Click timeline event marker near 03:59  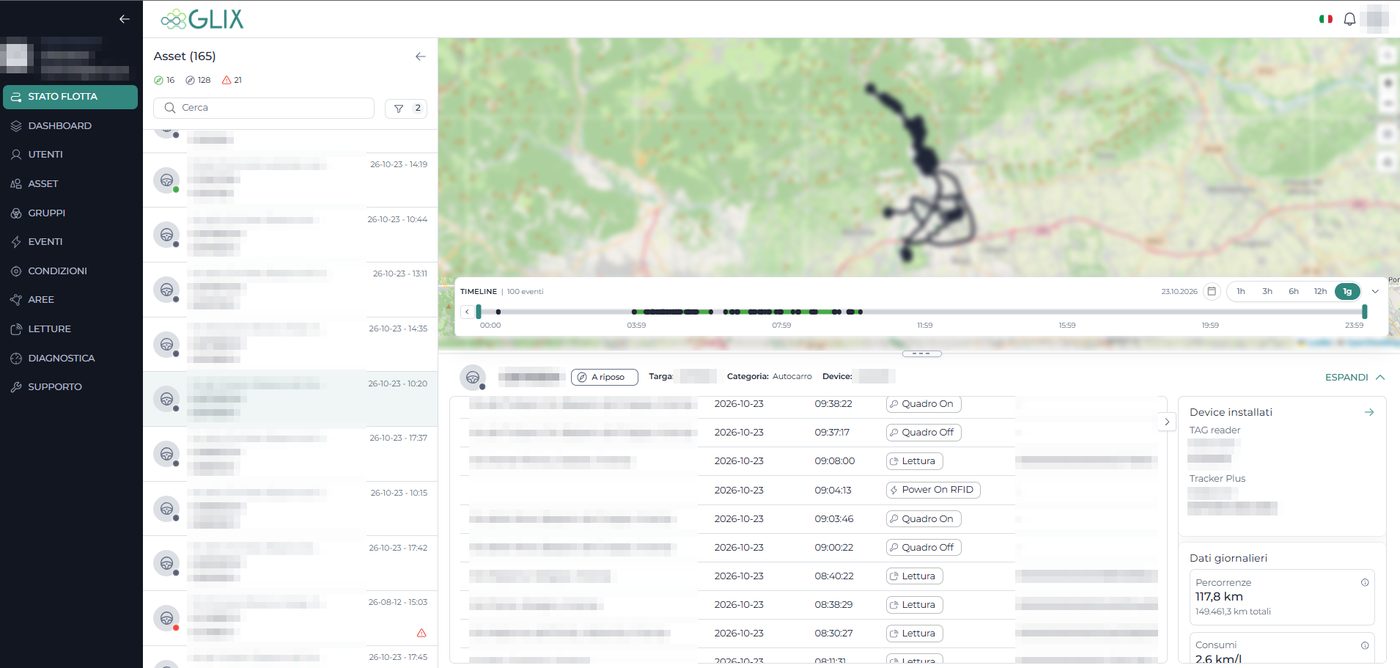[635, 312]
